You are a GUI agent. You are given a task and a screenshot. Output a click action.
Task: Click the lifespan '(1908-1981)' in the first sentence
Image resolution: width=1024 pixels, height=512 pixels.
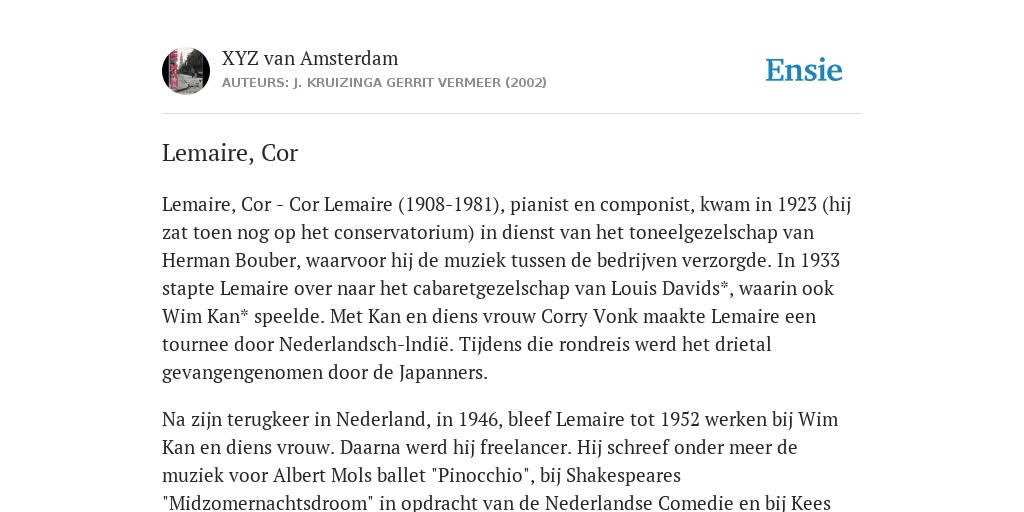click(451, 204)
